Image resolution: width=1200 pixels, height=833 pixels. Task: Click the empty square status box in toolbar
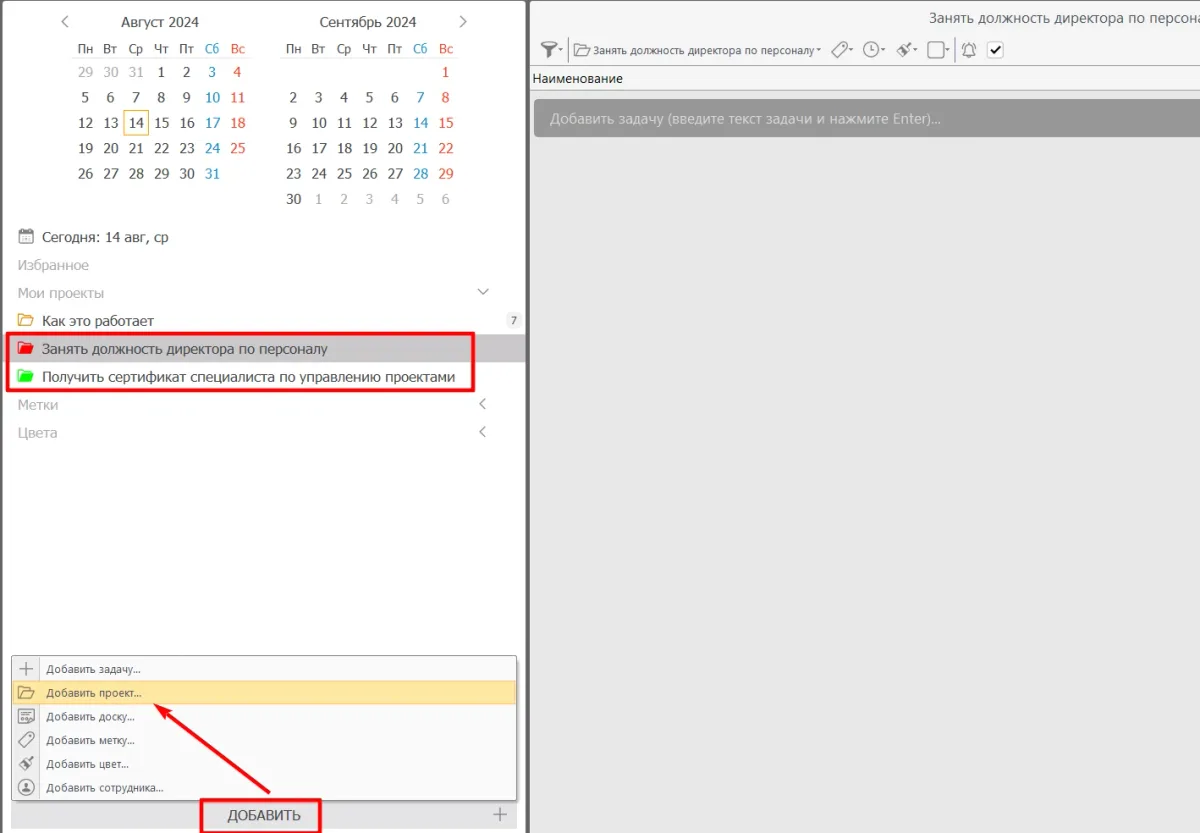pos(936,49)
